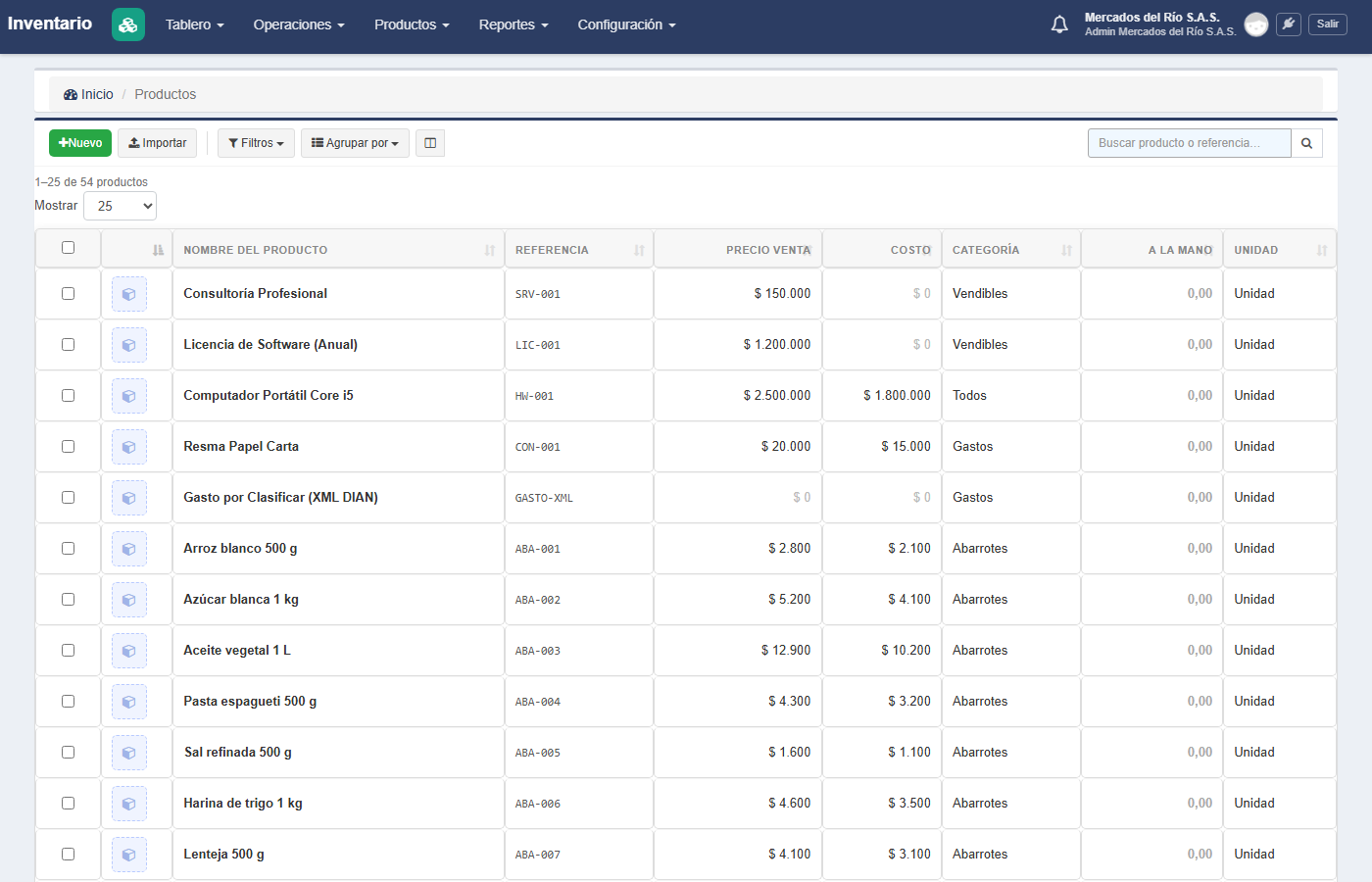This screenshot has height=882, width=1372.
Task: Click the green Inventario cubes logo icon
Action: coord(128,24)
